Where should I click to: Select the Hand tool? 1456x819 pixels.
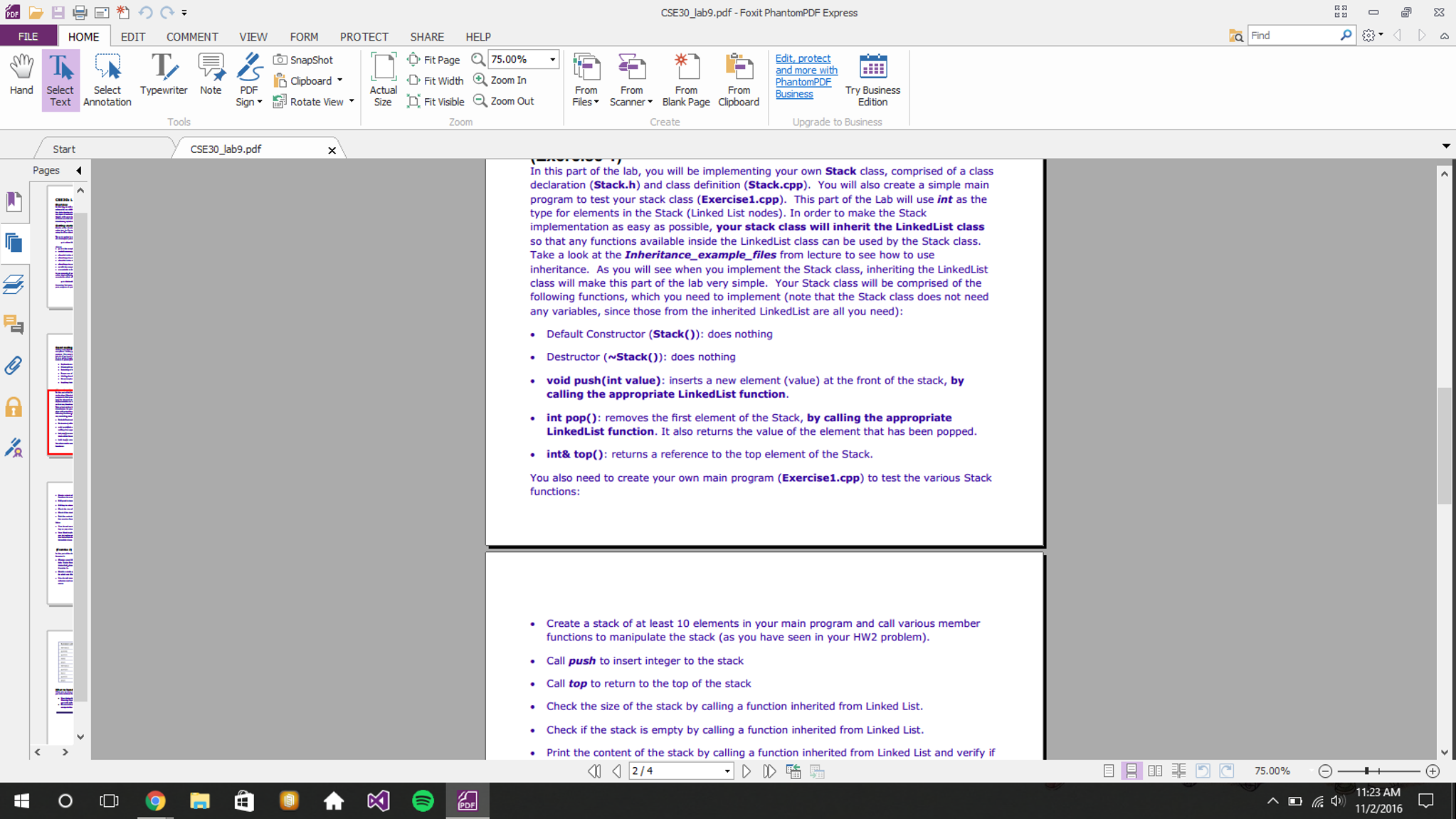[x=21, y=75]
